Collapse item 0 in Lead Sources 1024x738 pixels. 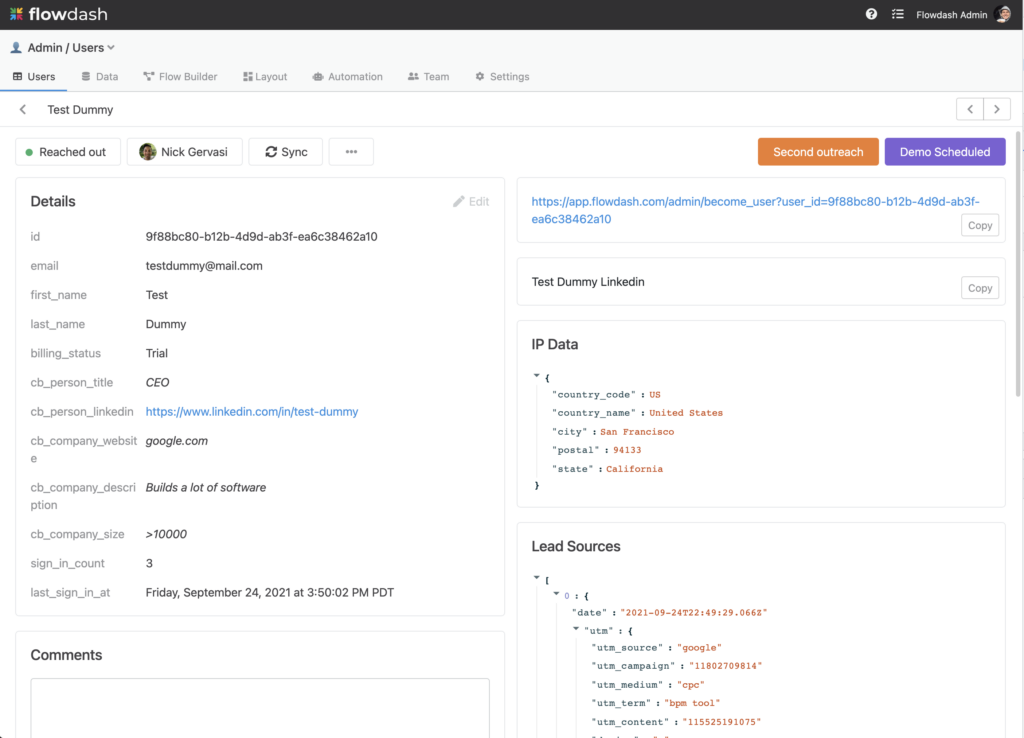tap(556, 594)
